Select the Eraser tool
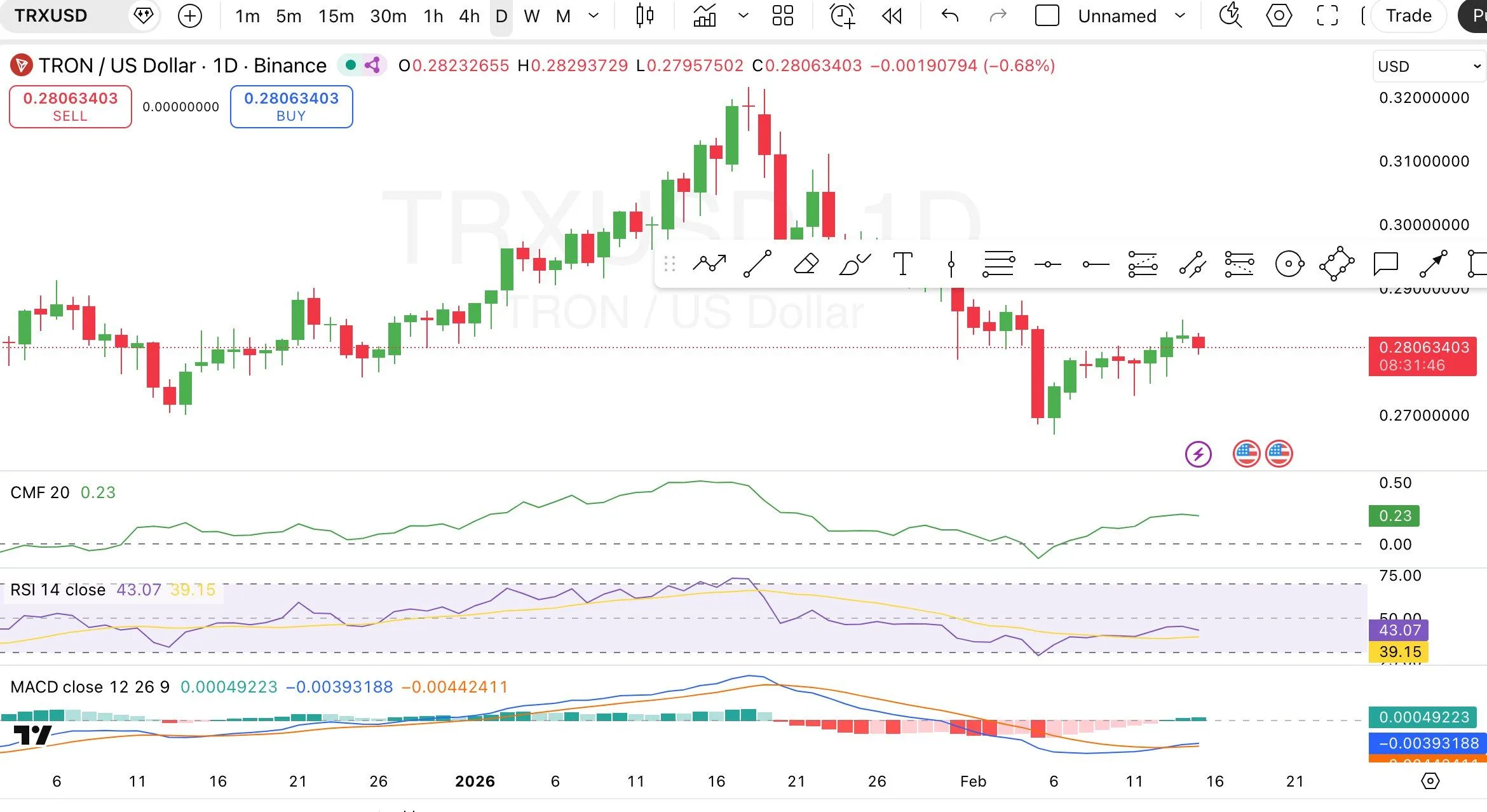1487x812 pixels. coord(805,262)
